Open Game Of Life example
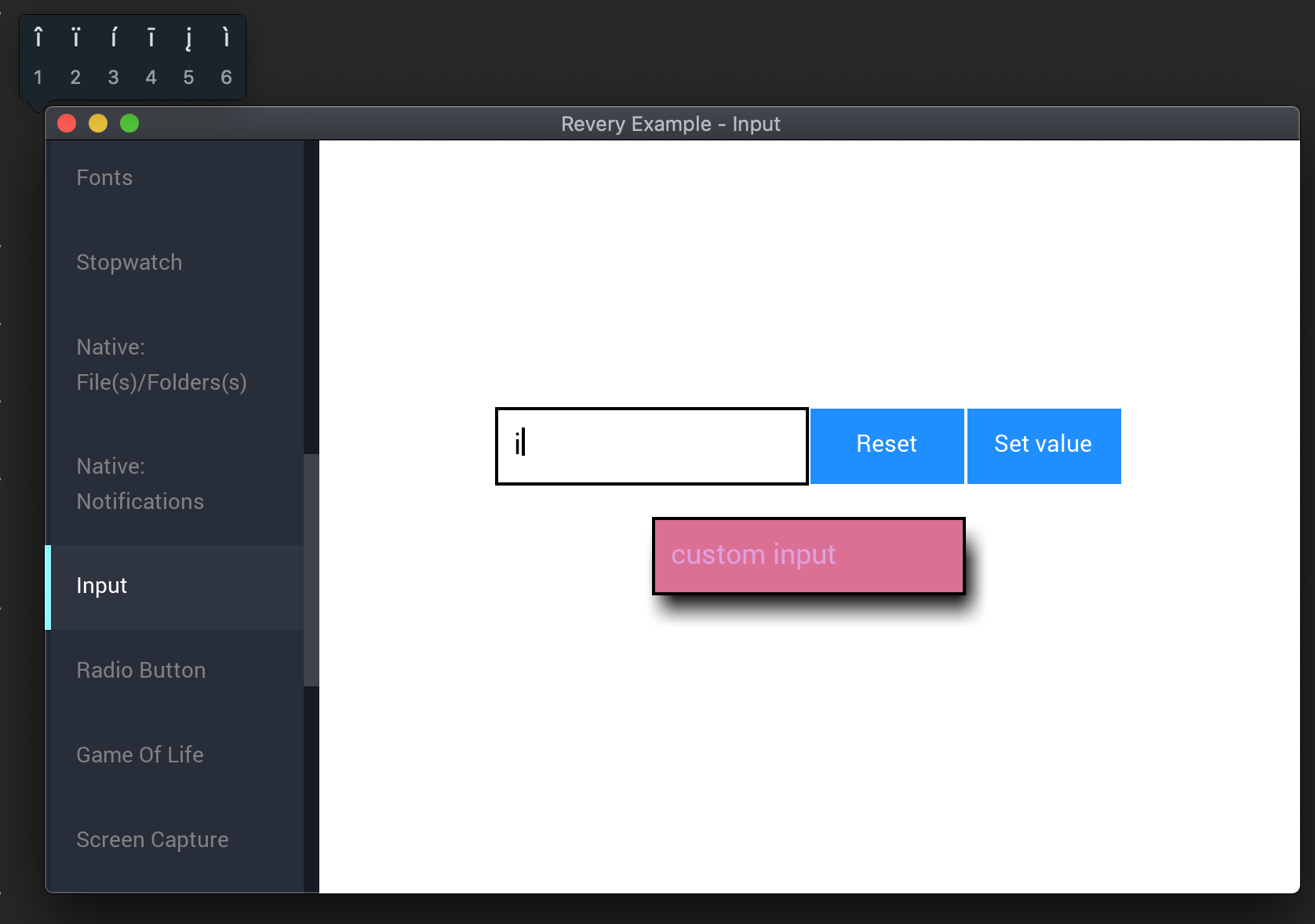 [x=175, y=755]
